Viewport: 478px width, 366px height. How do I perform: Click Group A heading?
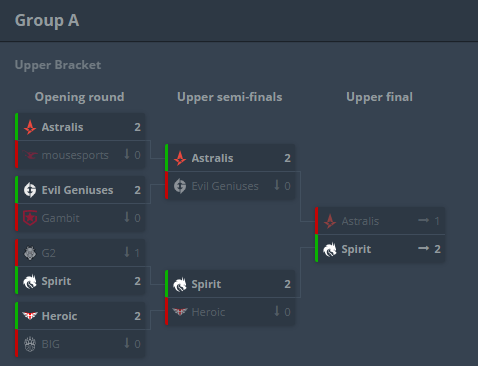(x=47, y=21)
